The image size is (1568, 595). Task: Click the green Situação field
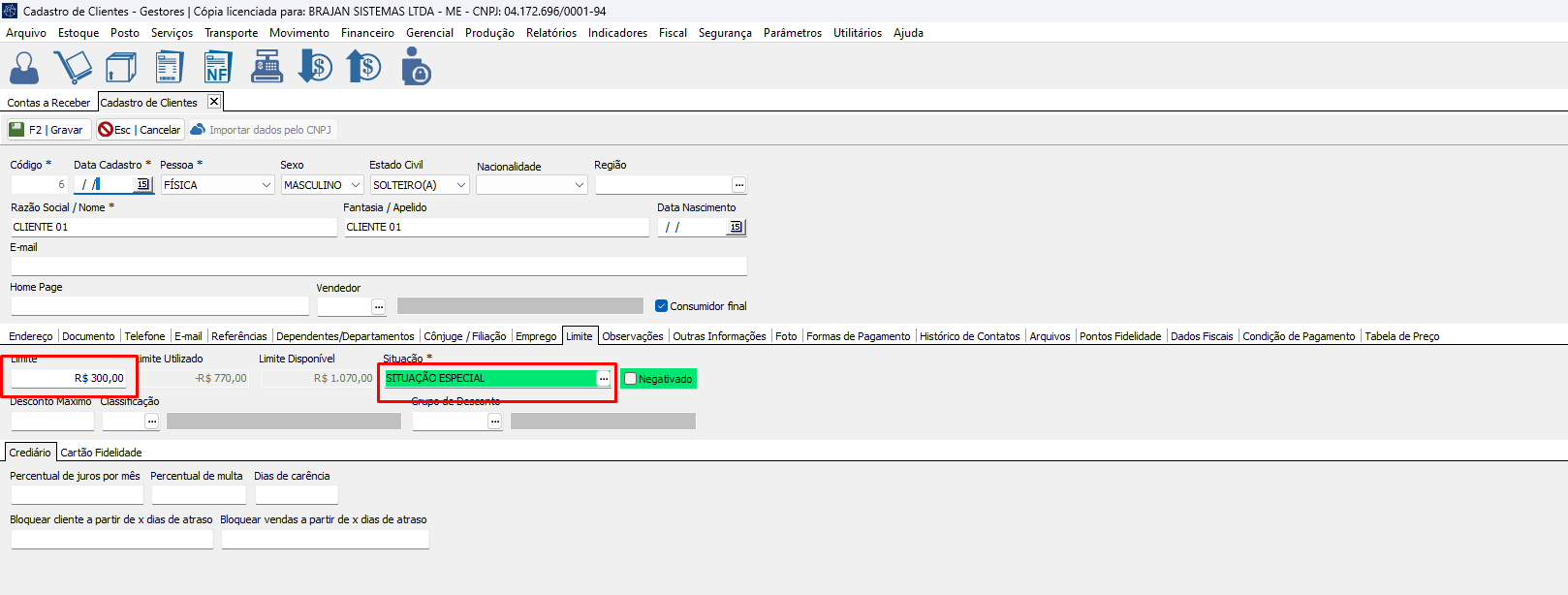click(x=489, y=378)
